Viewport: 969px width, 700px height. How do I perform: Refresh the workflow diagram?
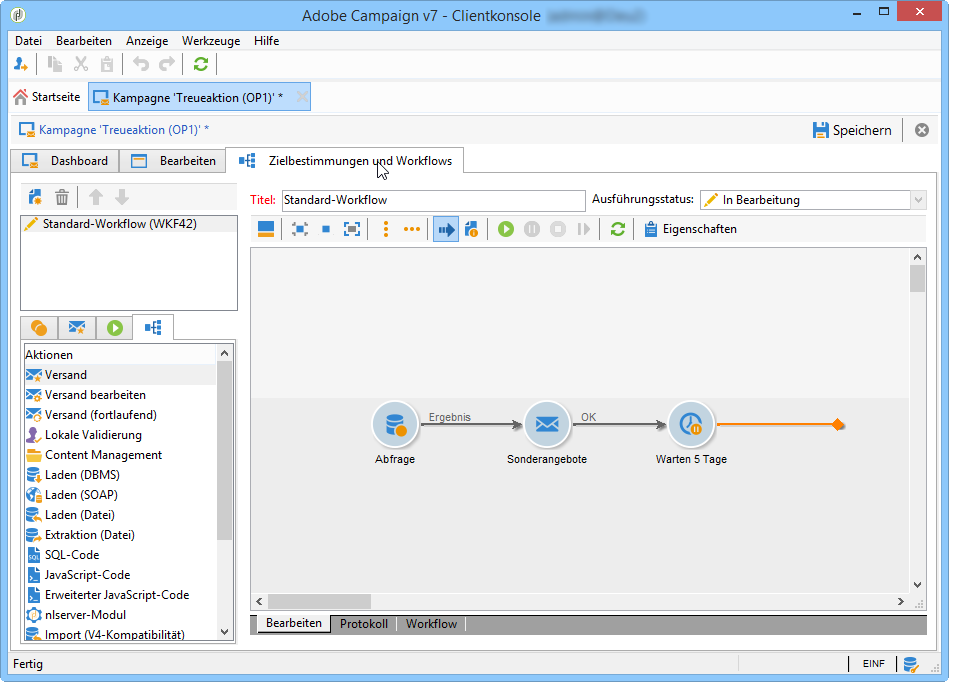coord(617,229)
